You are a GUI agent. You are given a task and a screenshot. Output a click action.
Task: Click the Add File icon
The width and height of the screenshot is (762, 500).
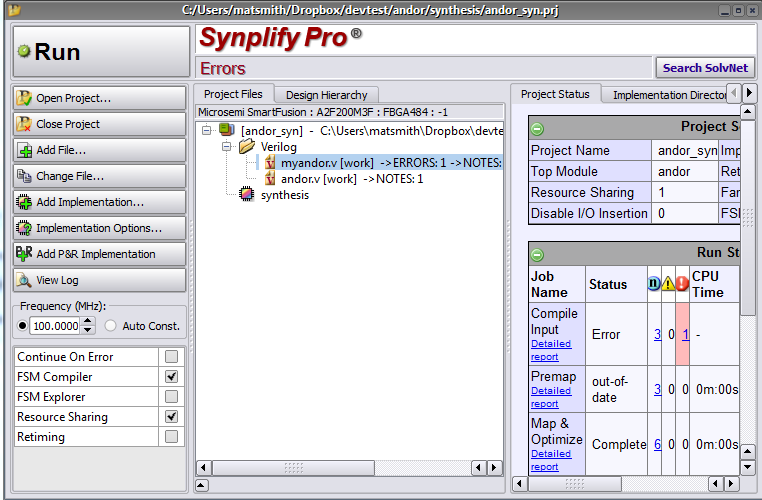click(x=25, y=150)
